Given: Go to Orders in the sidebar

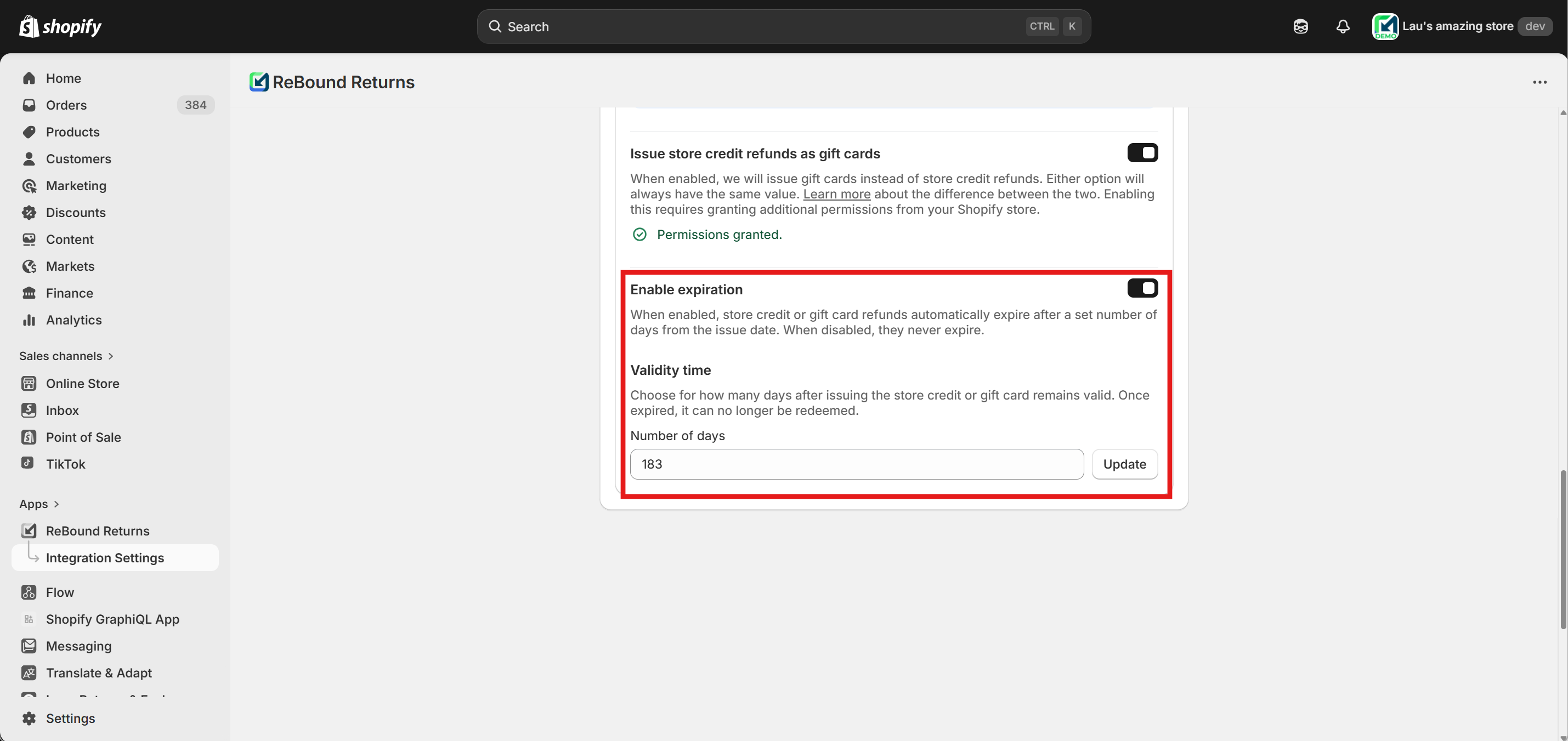Looking at the screenshot, I should pyautogui.click(x=66, y=105).
